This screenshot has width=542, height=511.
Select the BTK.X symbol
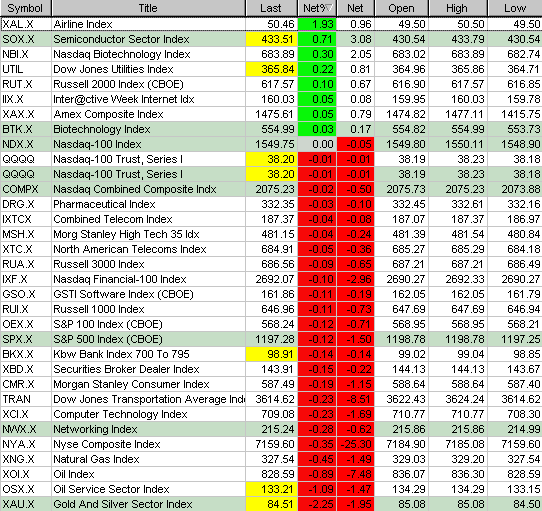click(x=17, y=129)
